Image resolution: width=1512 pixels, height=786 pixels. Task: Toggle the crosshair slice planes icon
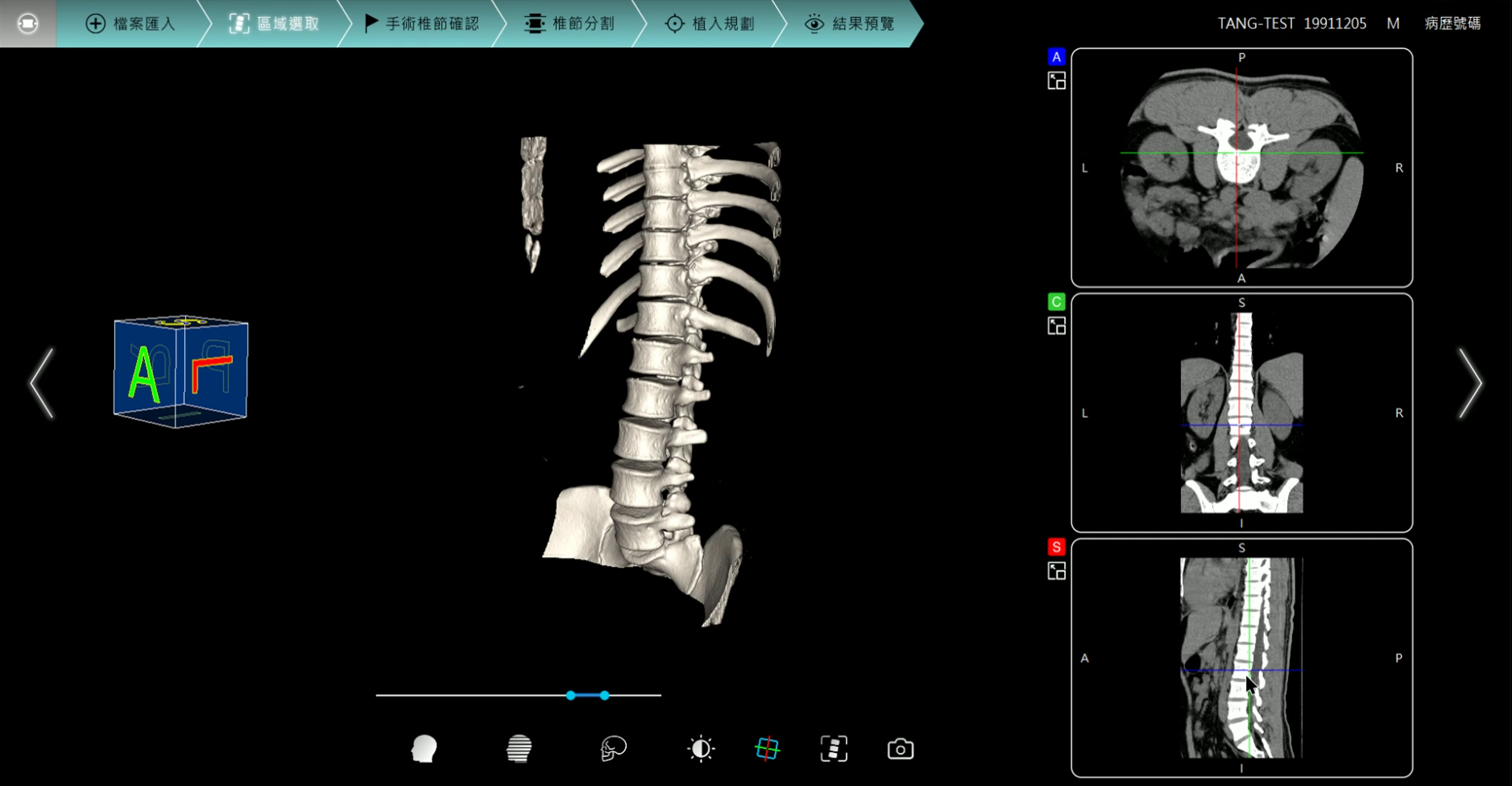point(767,749)
